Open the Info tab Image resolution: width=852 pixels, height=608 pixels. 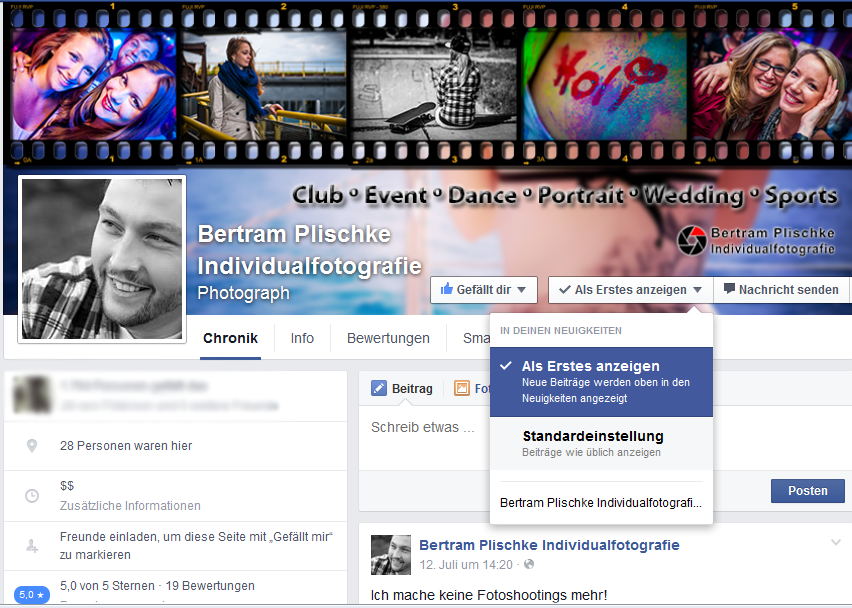click(x=302, y=338)
